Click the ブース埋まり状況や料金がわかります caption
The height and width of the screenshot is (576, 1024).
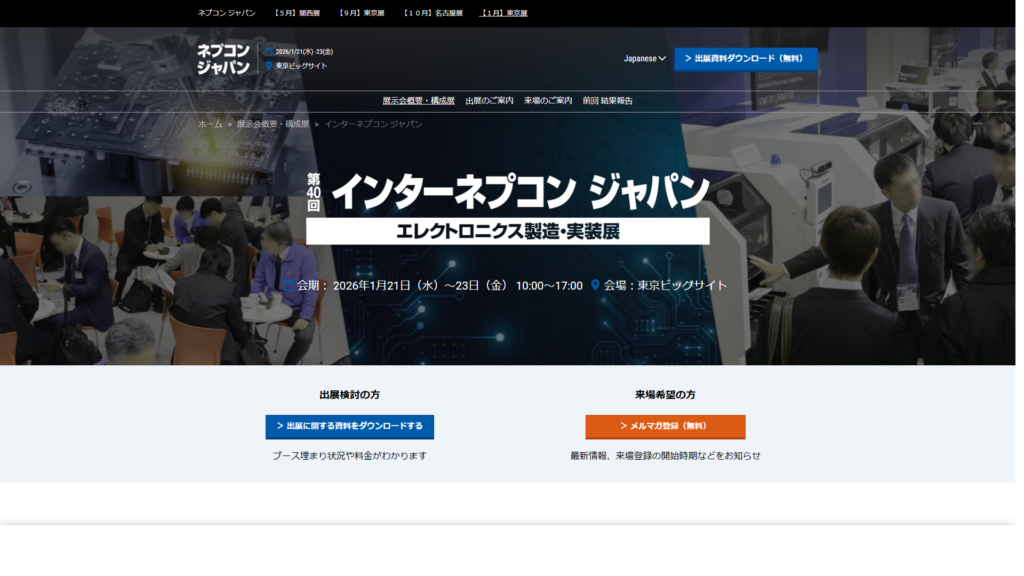(x=349, y=456)
